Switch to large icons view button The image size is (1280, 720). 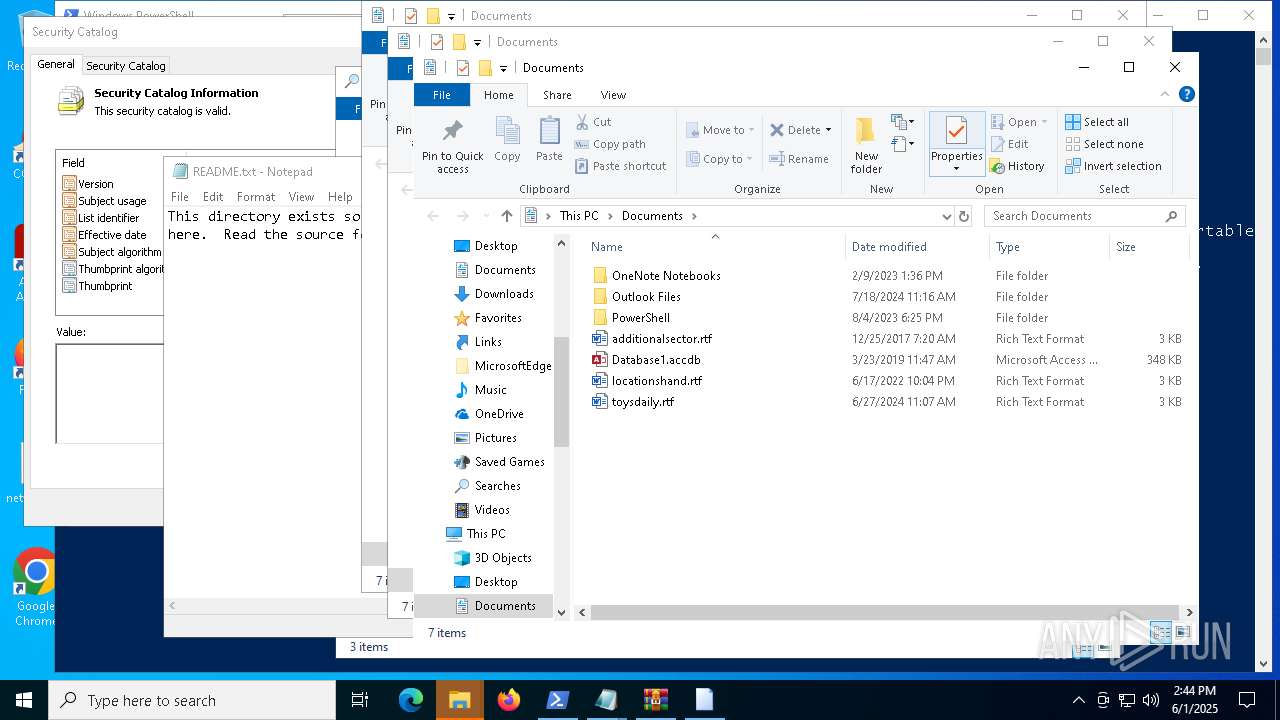click(1183, 633)
